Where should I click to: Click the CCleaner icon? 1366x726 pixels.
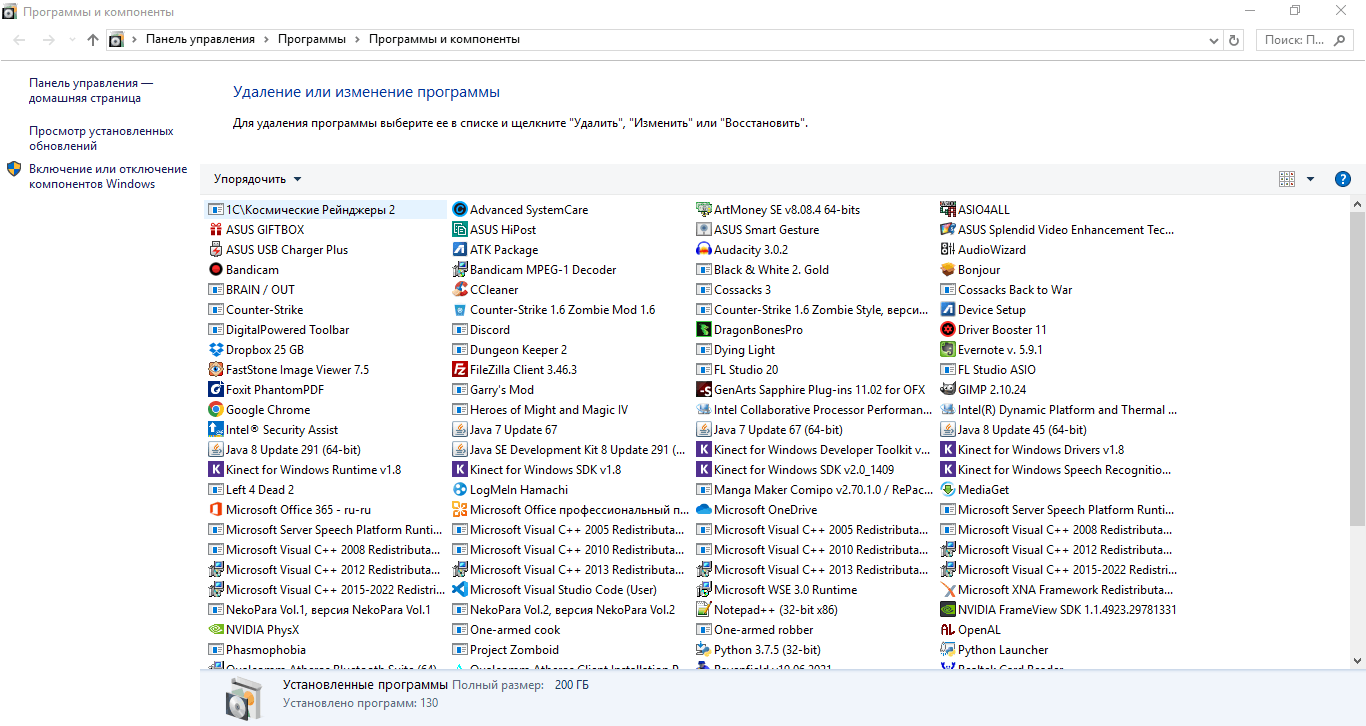460,290
